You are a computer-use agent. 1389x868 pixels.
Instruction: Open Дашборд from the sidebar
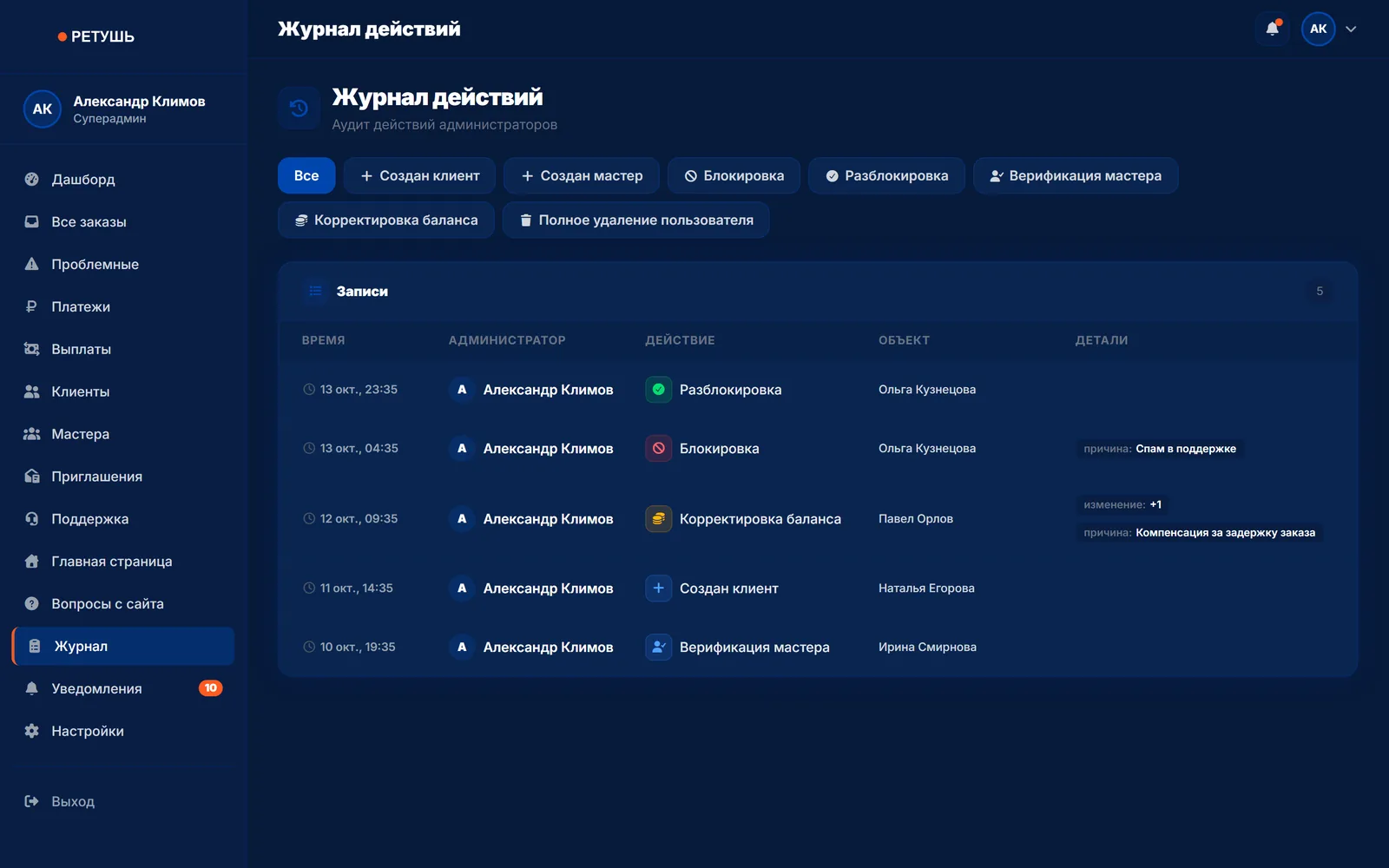pyautogui.click(x=123, y=180)
